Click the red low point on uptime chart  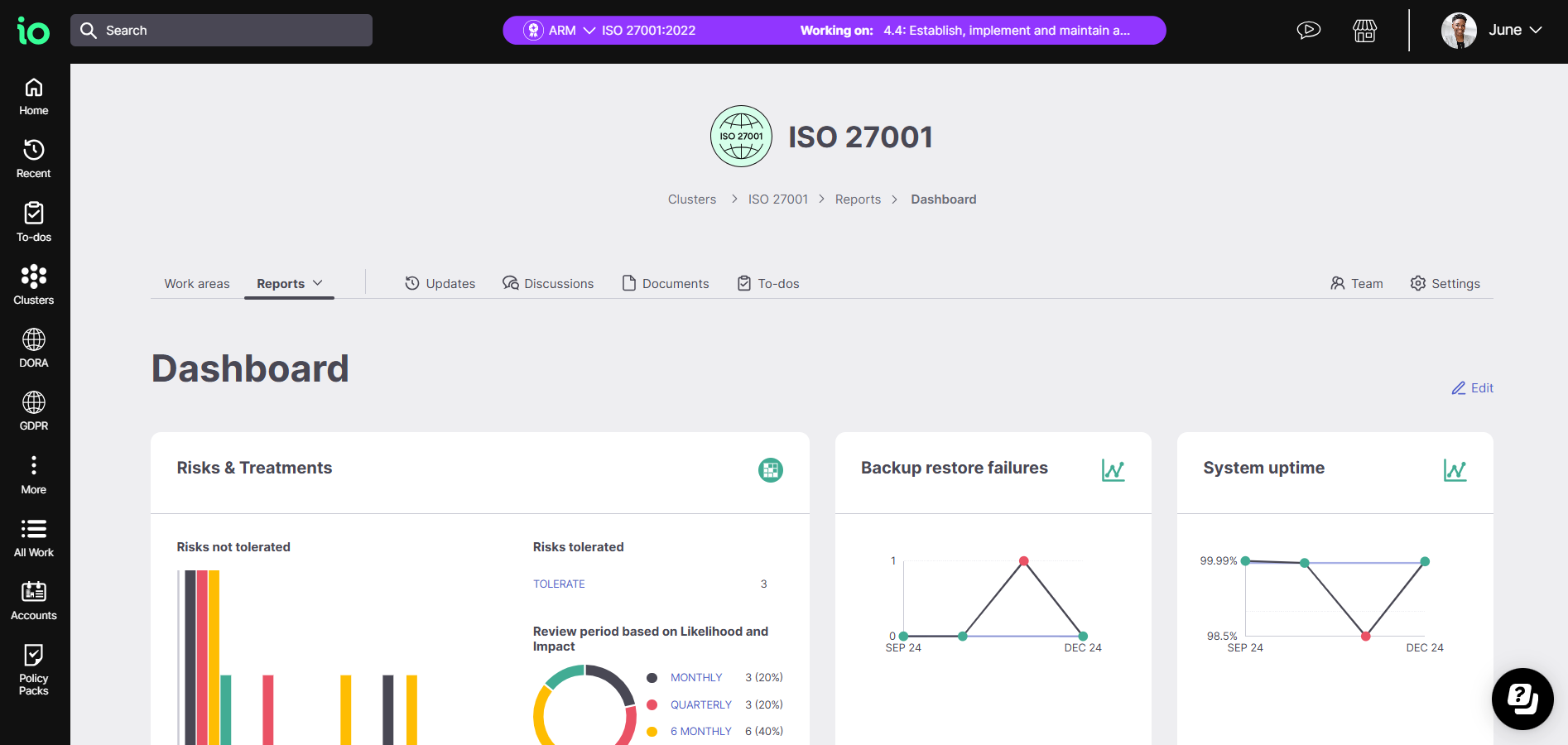point(1365,636)
